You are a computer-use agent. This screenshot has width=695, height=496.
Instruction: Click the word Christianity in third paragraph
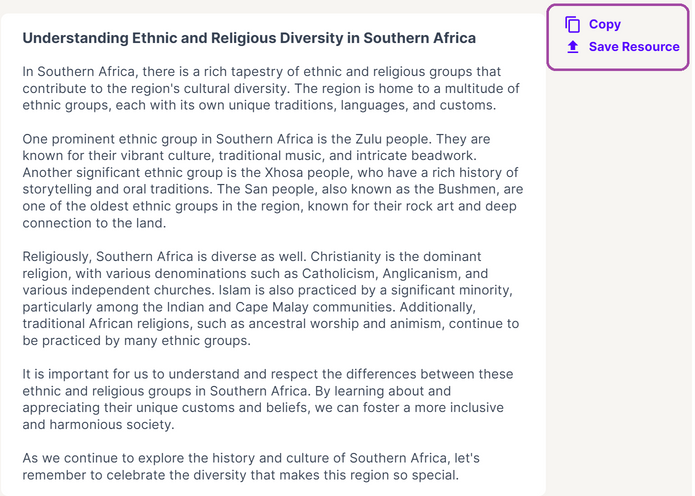[346, 257]
